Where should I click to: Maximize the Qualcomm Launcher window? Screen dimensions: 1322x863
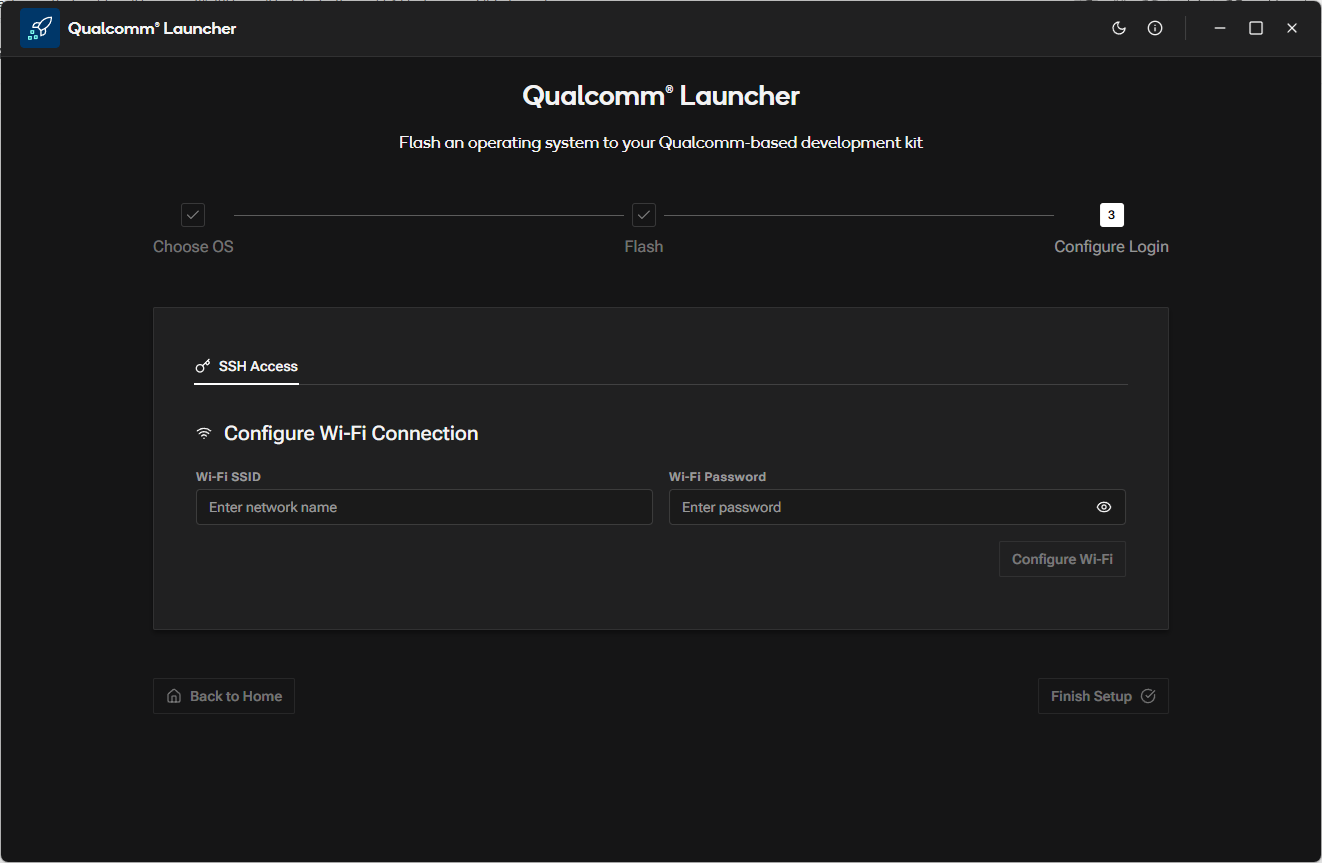tap(1256, 28)
